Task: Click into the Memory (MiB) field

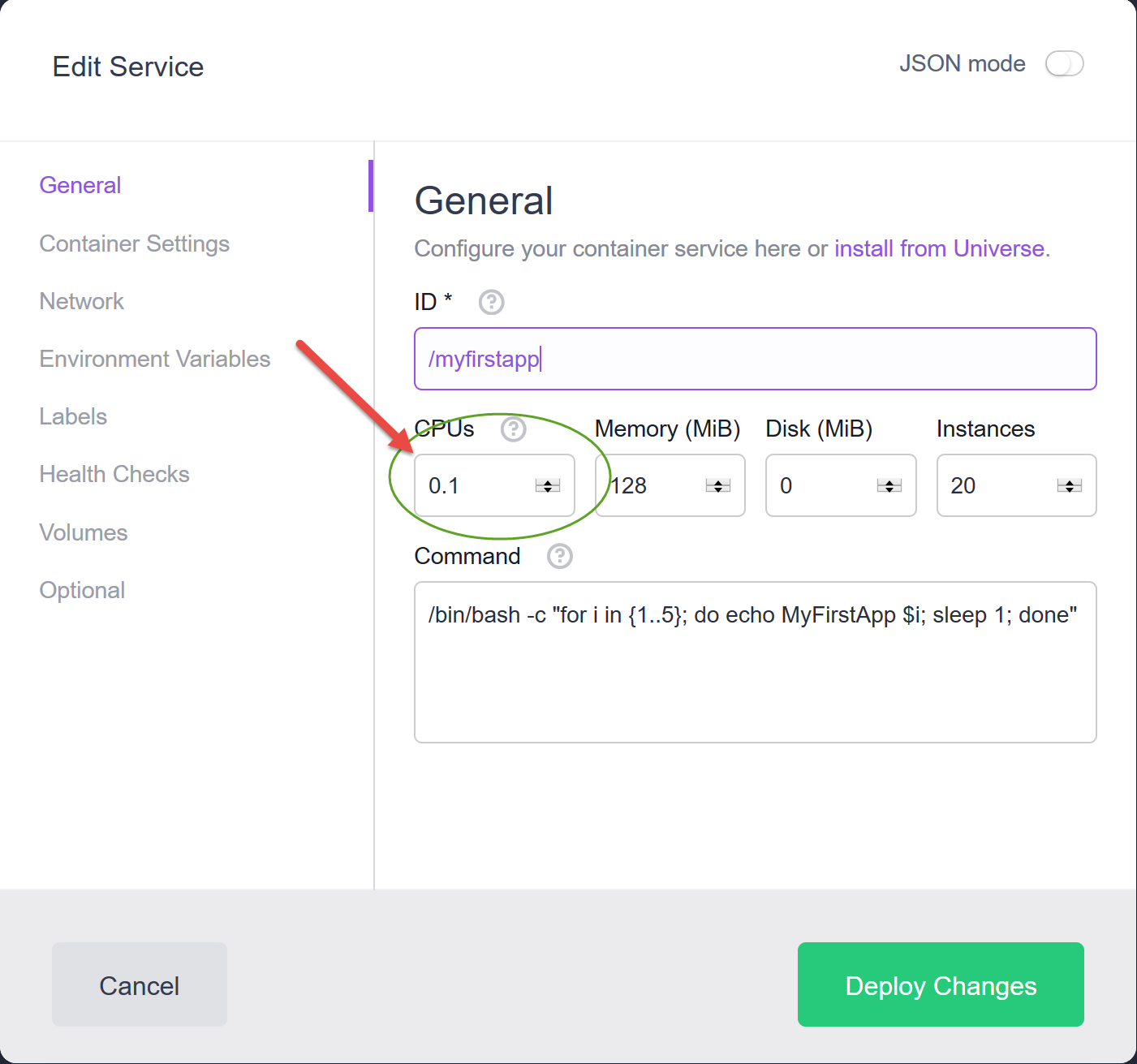Action: pyautogui.click(x=670, y=485)
